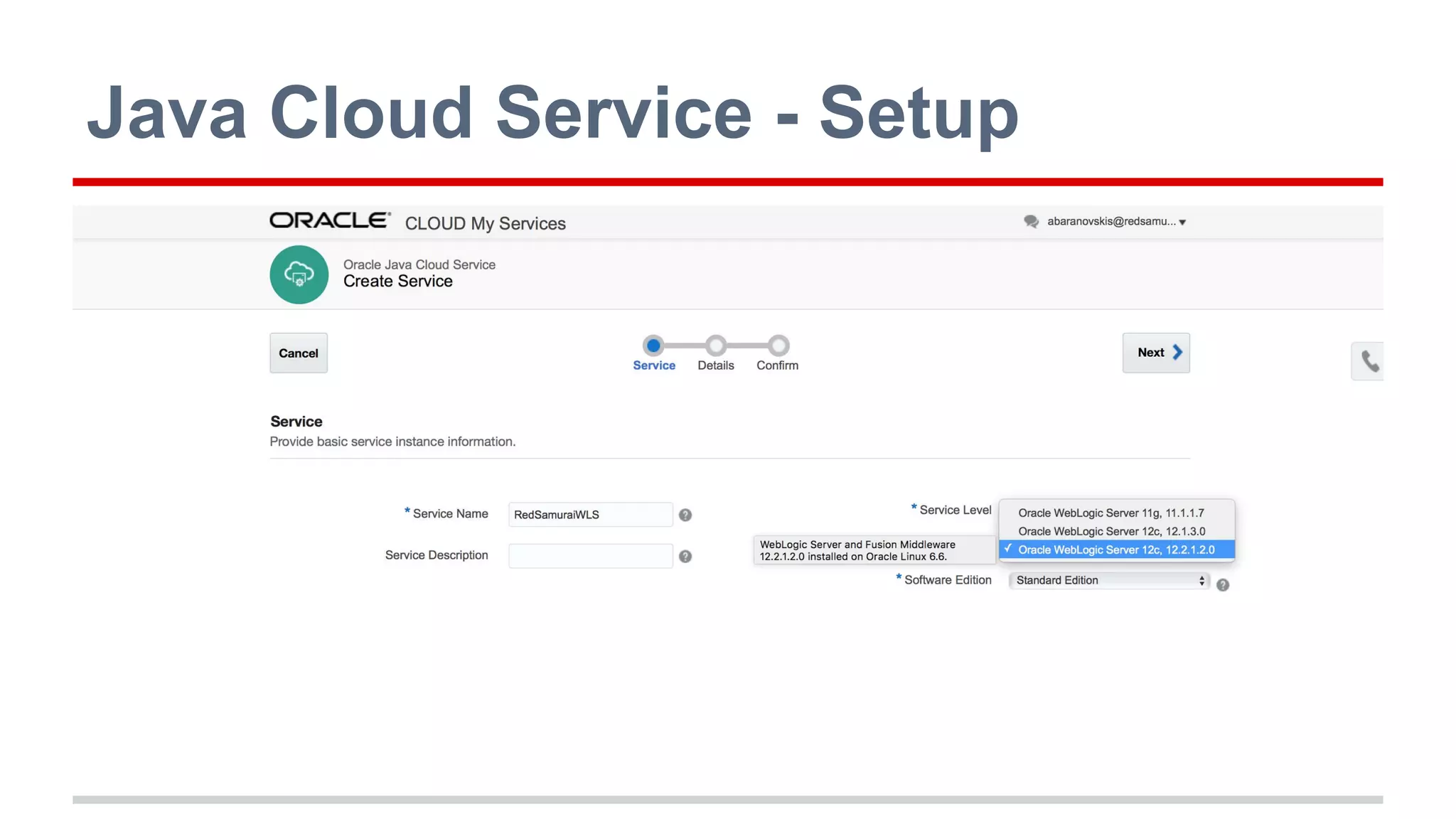Go to the Confirm wizard step

(778, 354)
